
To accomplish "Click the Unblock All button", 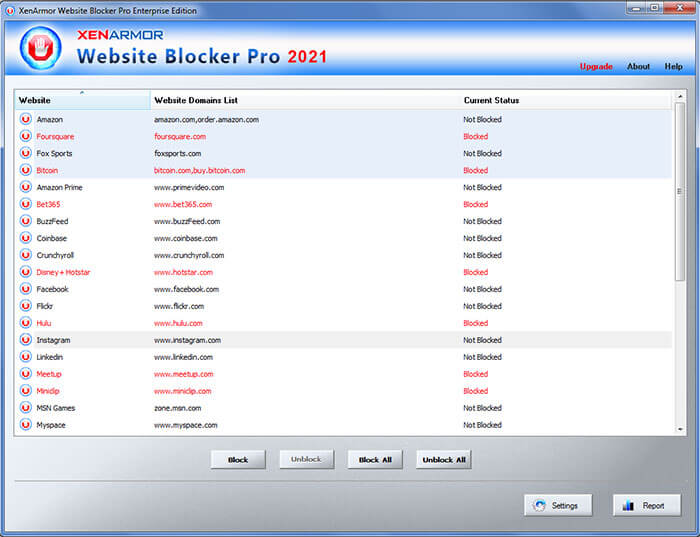I will [444, 459].
